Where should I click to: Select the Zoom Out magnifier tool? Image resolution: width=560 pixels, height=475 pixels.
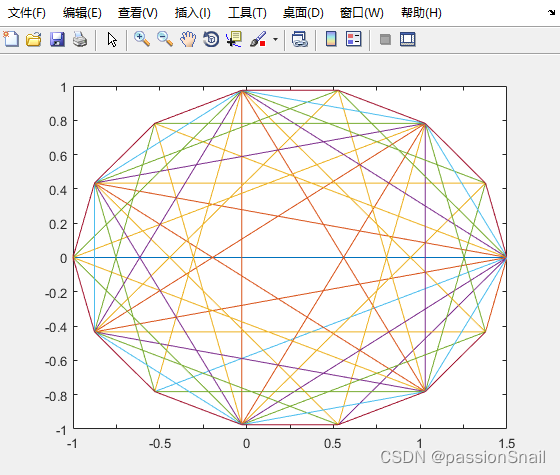165,39
